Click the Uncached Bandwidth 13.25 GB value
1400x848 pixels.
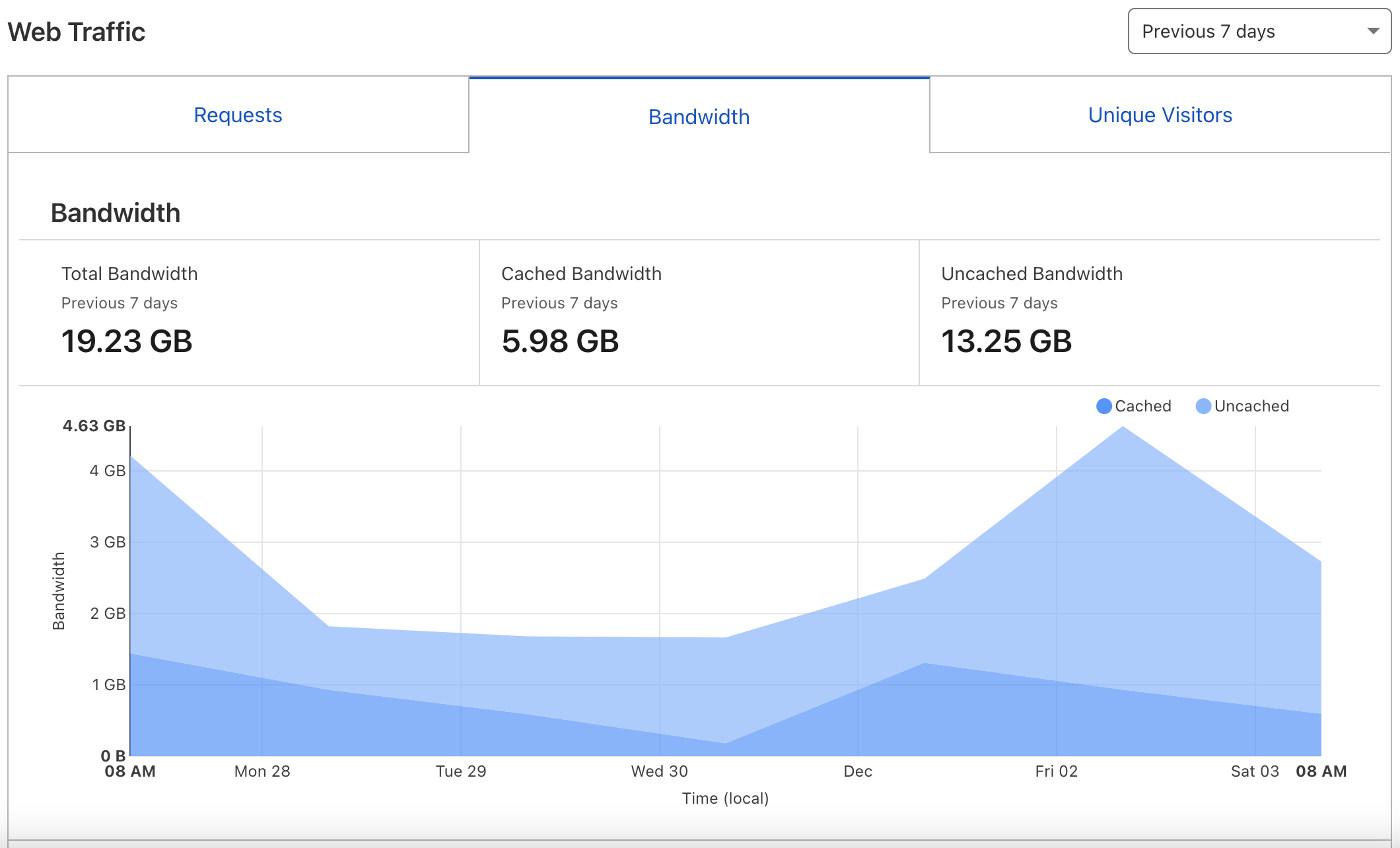[x=1006, y=341]
